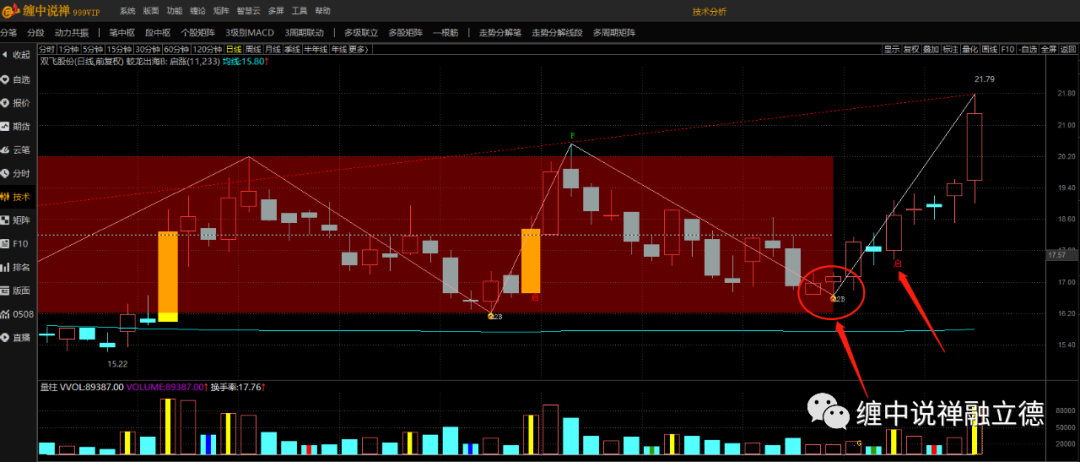Click 分笔 in the toolbar
This screenshot has width=1080, height=462.
pyautogui.click(x=8, y=33)
